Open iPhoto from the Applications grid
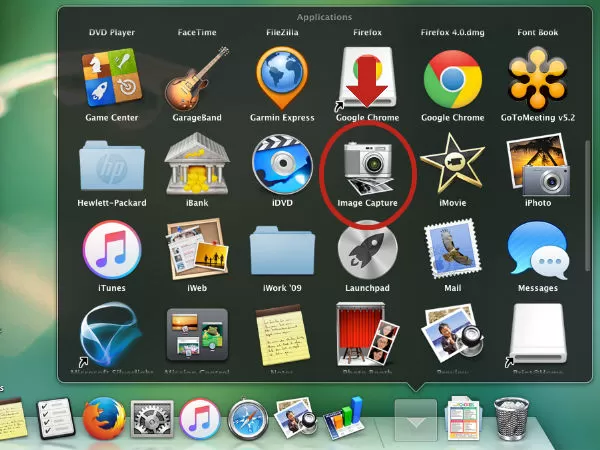Viewport: 600px width, 450px height. tap(538, 164)
